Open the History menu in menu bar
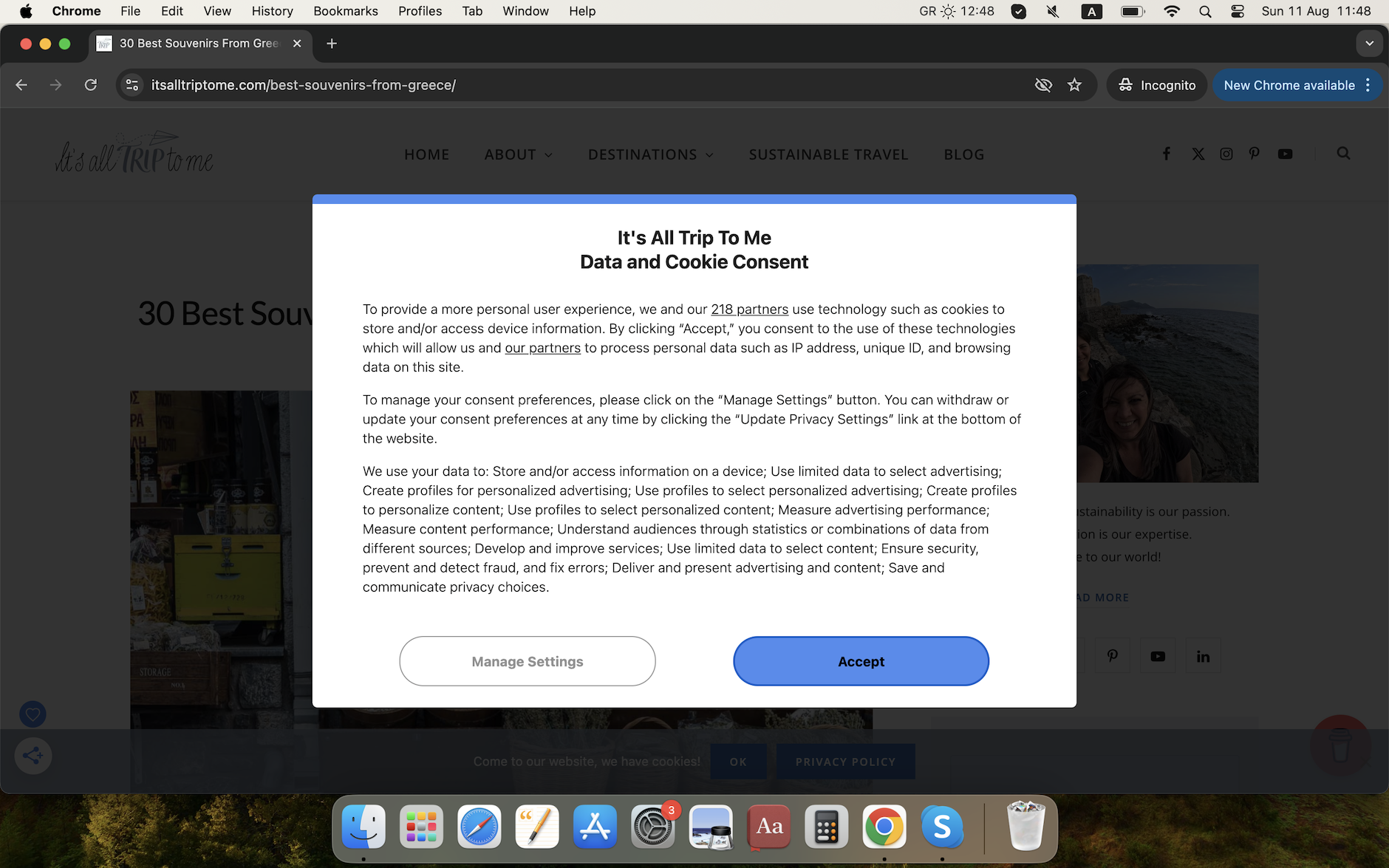This screenshot has height=868, width=1389. (272, 11)
